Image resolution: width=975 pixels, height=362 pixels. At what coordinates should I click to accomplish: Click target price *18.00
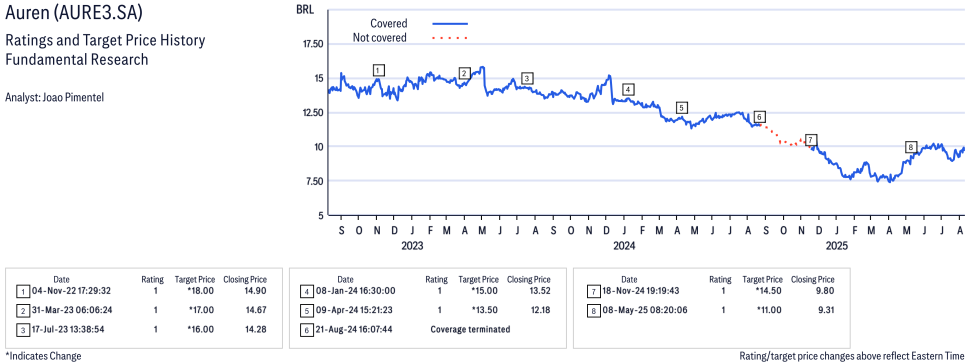click(202, 291)
